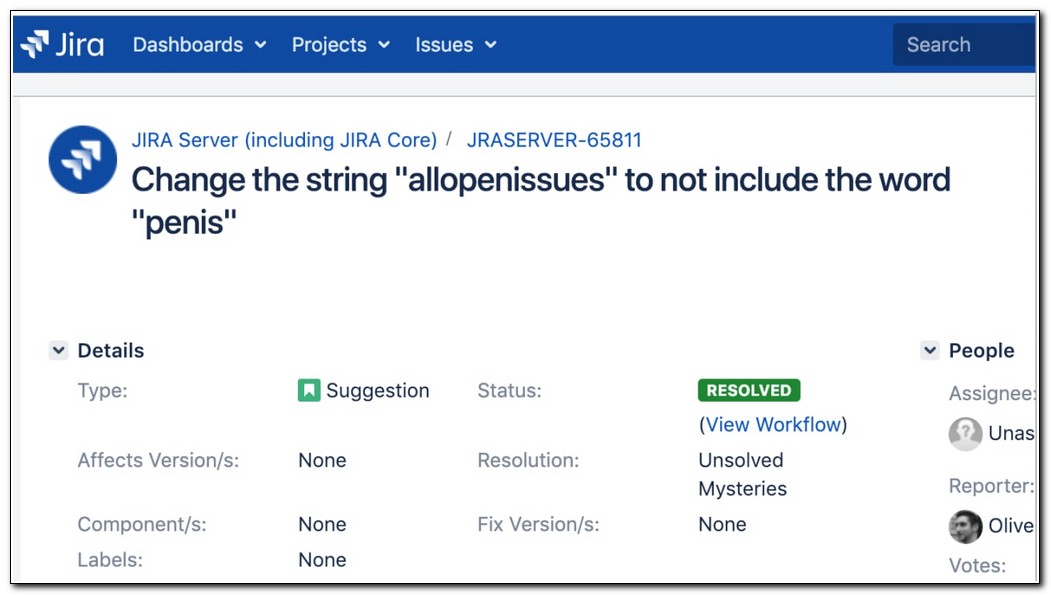Click the People section heading
The image size is (1051, 595).
(x=981, y=351)
